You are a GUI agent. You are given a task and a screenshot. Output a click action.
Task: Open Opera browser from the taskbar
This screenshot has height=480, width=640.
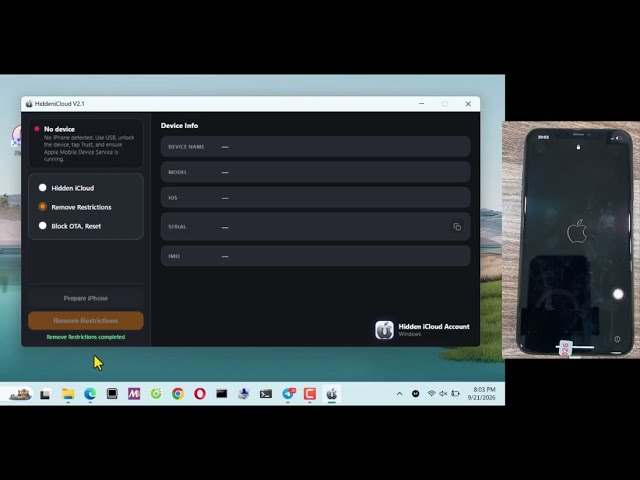coord(200,393)
